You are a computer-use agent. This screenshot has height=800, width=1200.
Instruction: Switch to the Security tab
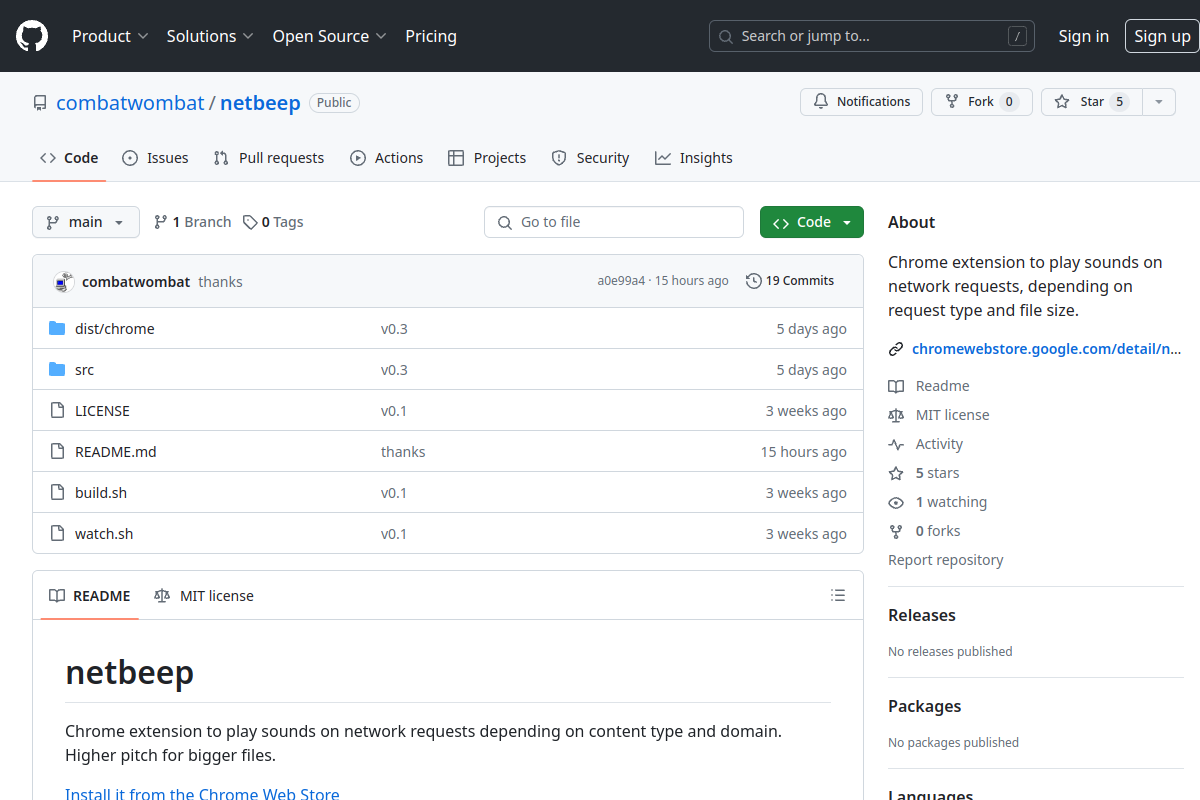coord(590,158)
